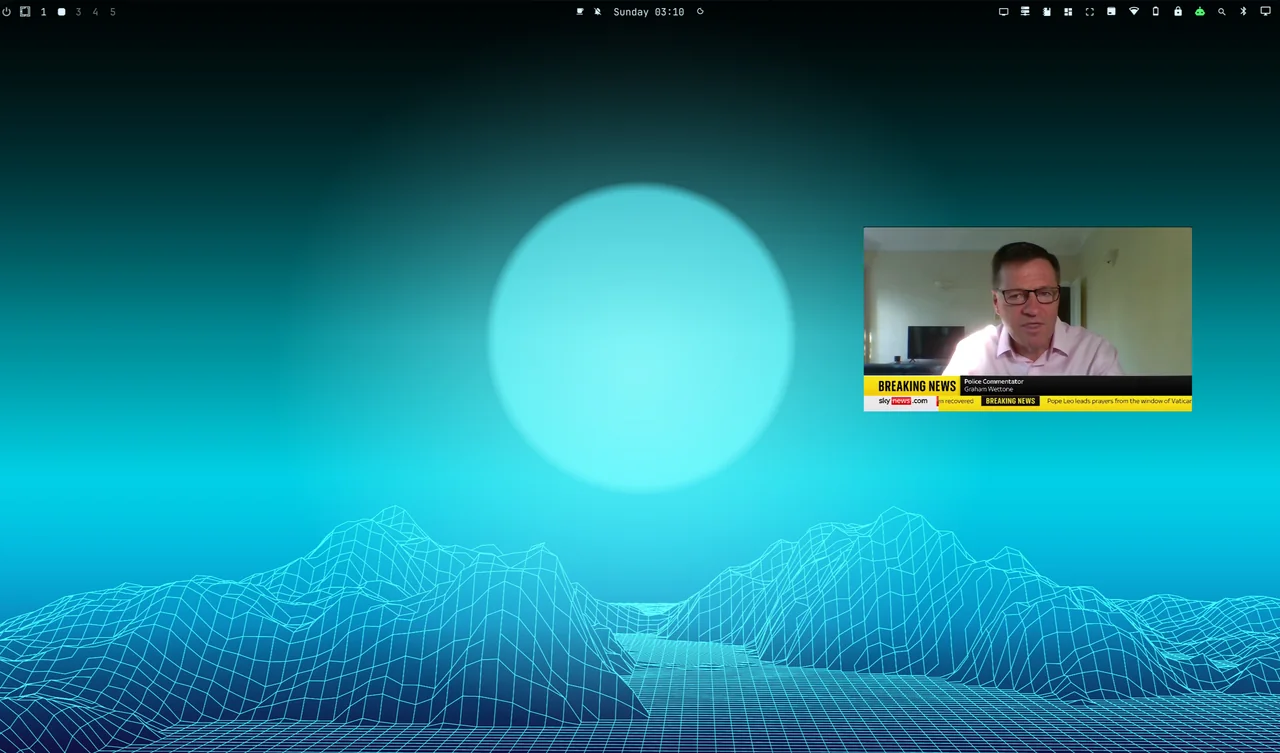Switch to workspace 3
The image size is (1280, 753).
tap(79, 12)
